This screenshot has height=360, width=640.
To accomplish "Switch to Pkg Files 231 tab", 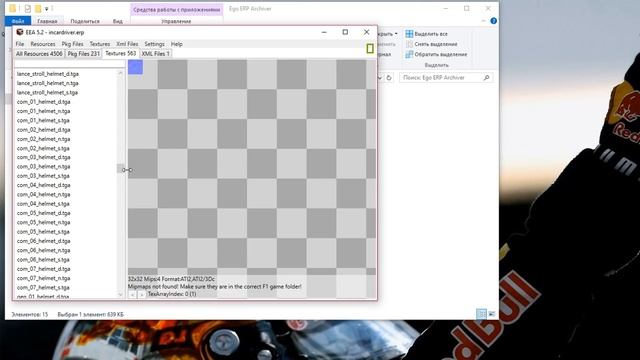I will (83, 54).
